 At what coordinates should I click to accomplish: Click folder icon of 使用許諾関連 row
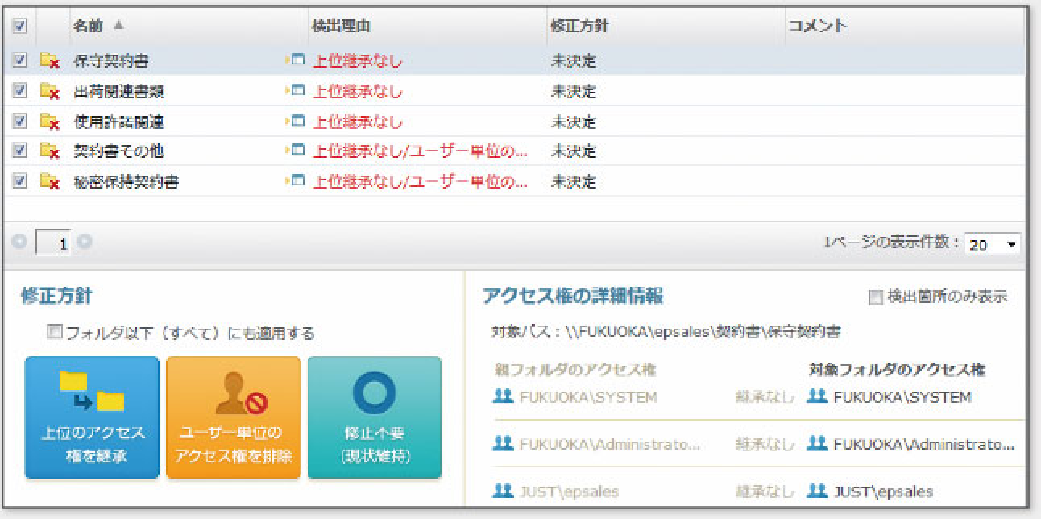point(50,121)
